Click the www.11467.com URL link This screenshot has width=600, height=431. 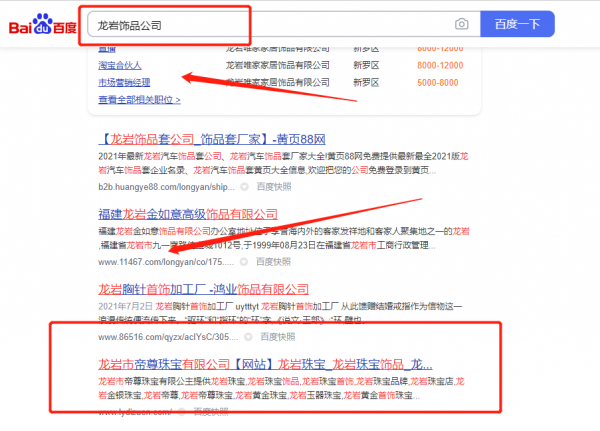[163, 262]
